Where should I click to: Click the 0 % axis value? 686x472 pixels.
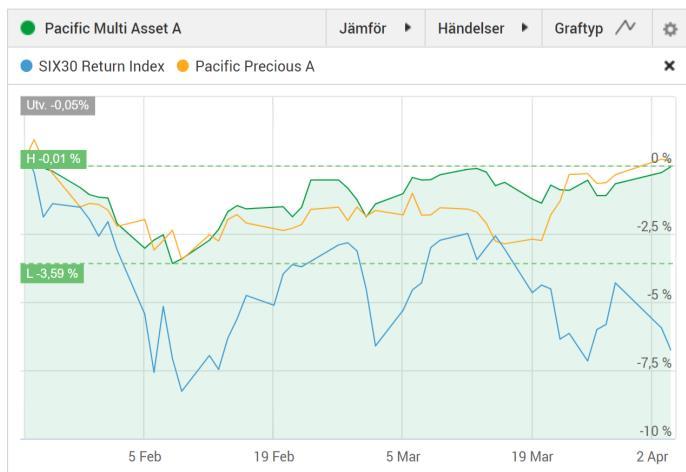click(661, 158)
